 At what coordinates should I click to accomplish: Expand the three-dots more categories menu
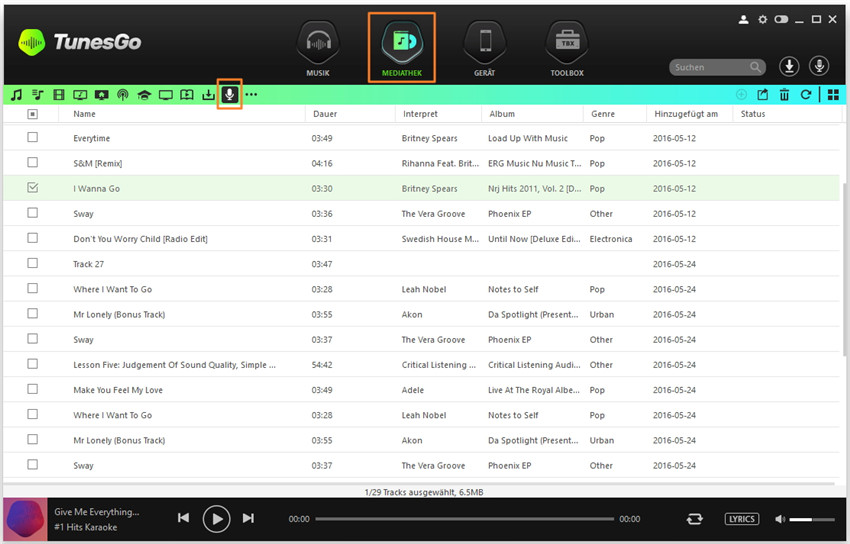pyautogui.click(x=251, y=95)
